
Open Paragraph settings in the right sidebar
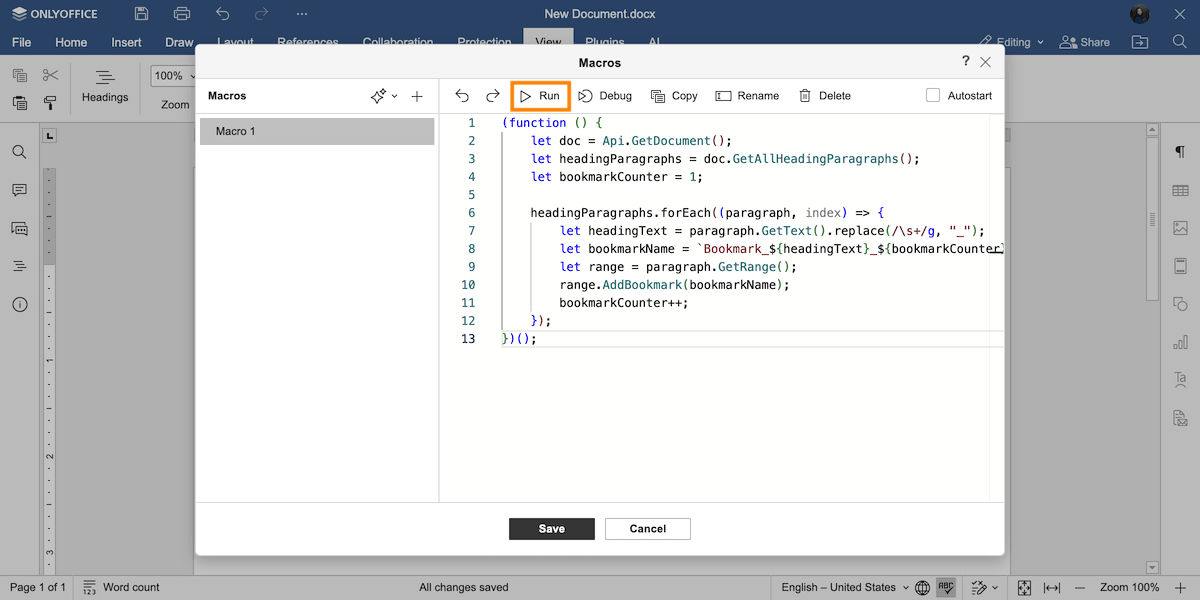point(1180,152)
